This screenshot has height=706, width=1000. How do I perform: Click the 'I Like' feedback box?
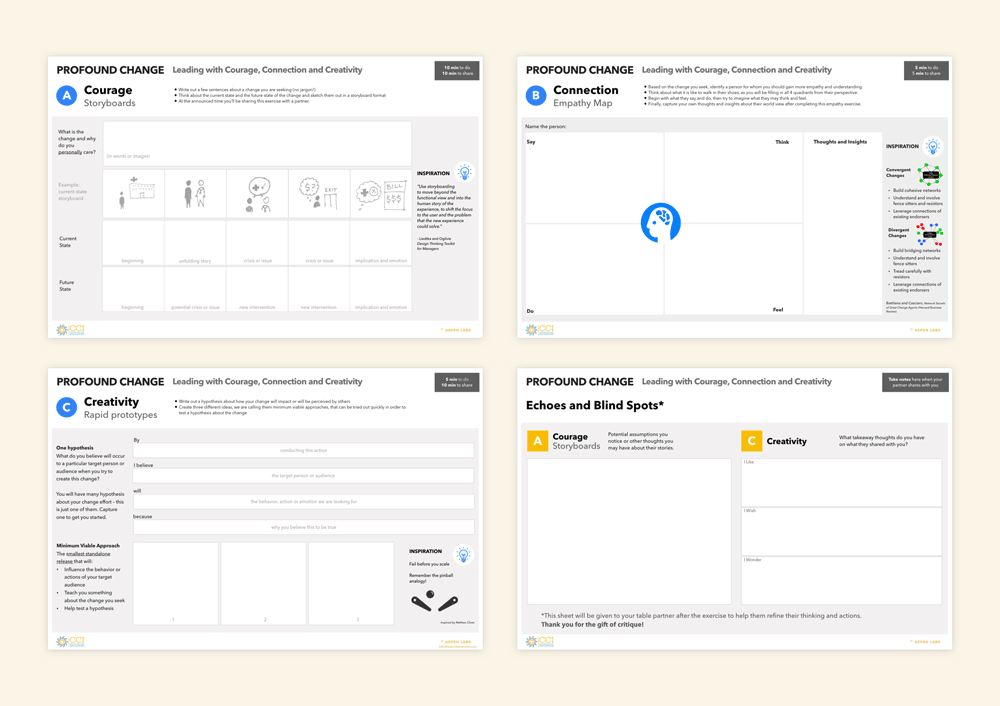pyautogui.click(x=841, y=482)
